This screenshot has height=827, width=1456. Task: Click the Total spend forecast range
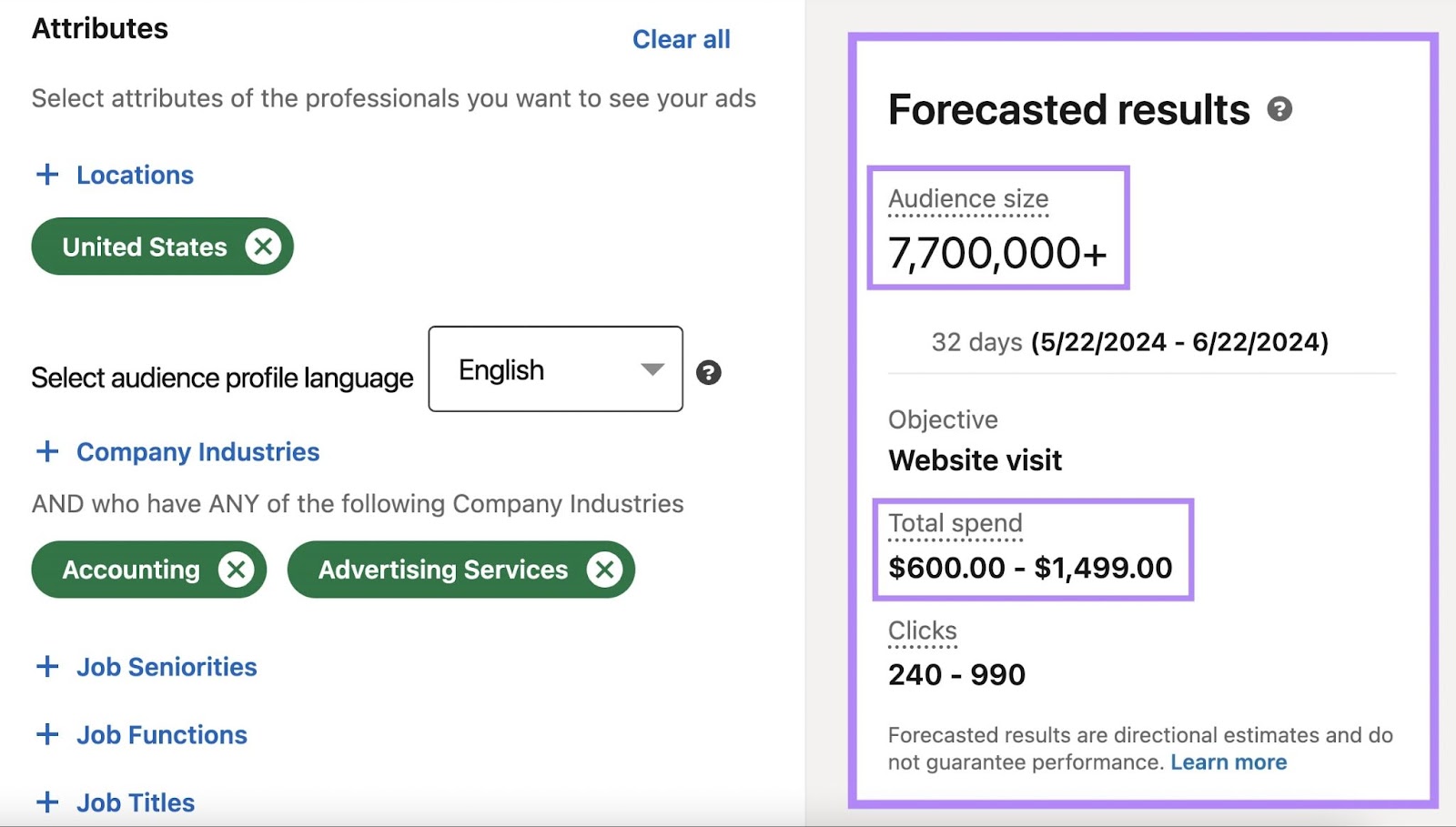click(1029, 568)
